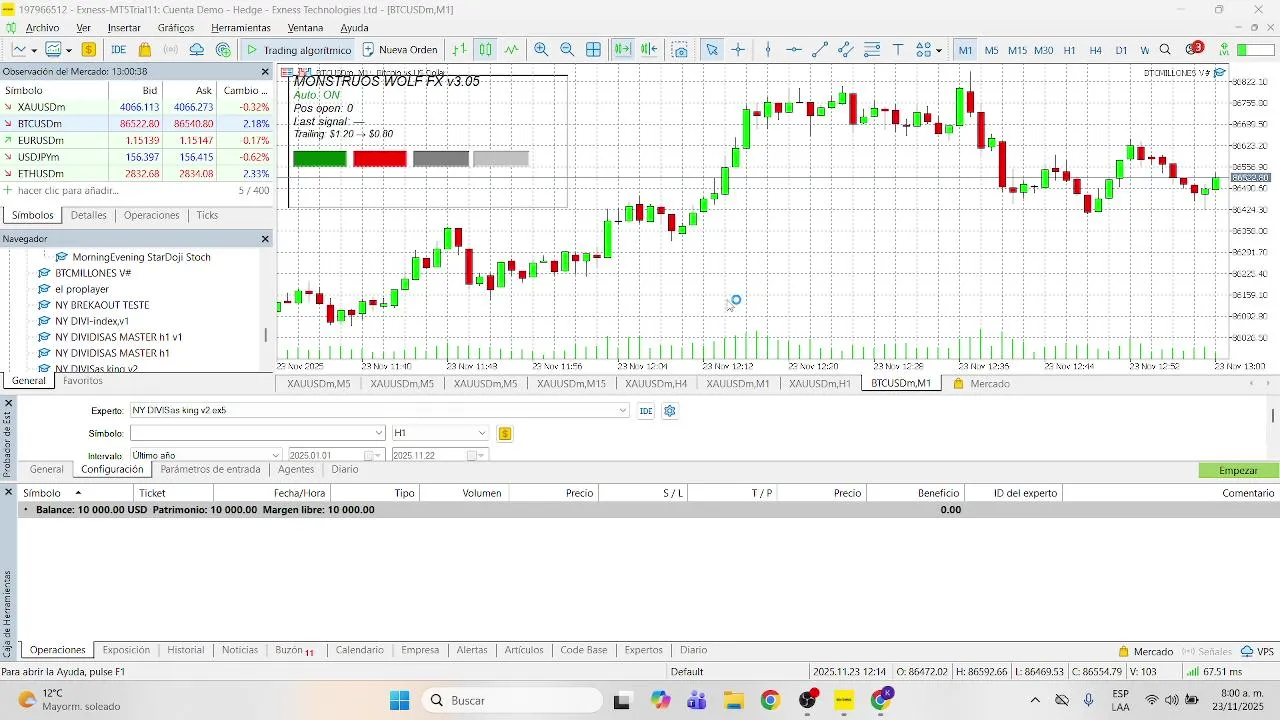Take a chart screenshot with camera icon
This screenshot has height=720, width=1280.
click(681, 49)
